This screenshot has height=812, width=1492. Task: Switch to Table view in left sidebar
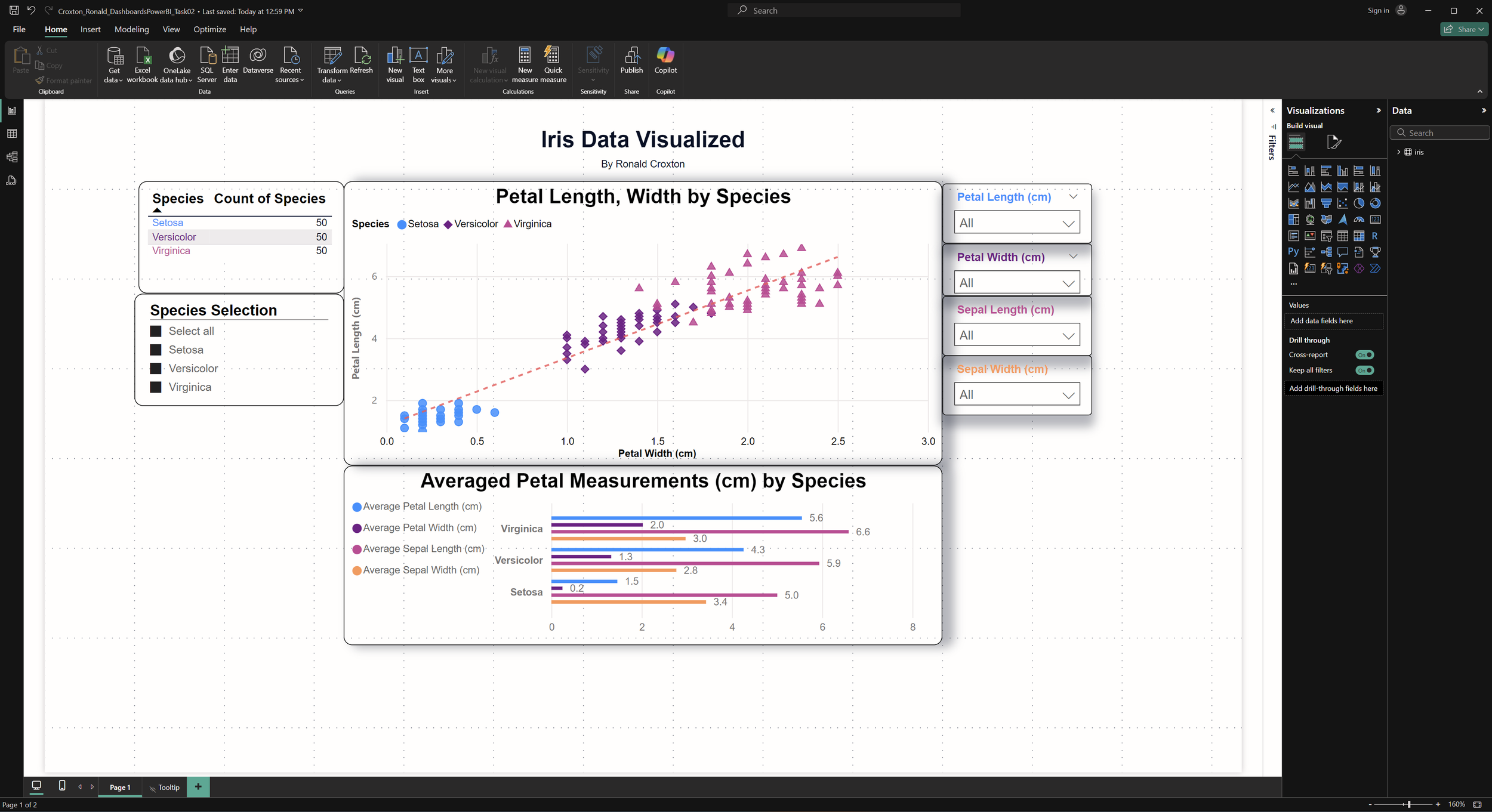click(x=12, y=134)
